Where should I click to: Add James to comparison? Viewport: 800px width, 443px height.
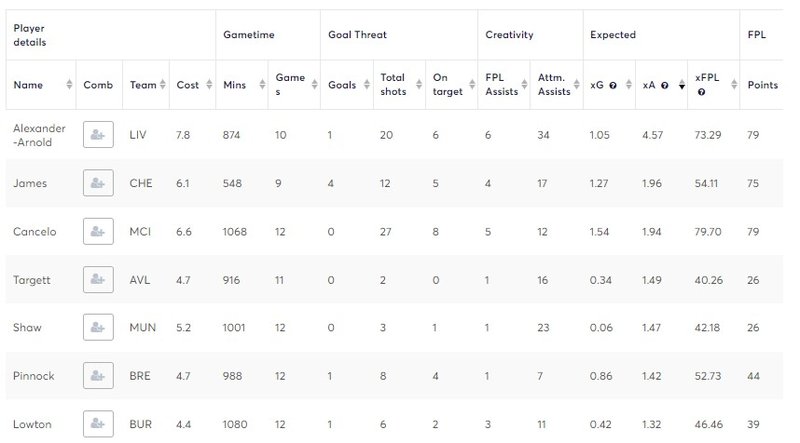pos(98,183)
